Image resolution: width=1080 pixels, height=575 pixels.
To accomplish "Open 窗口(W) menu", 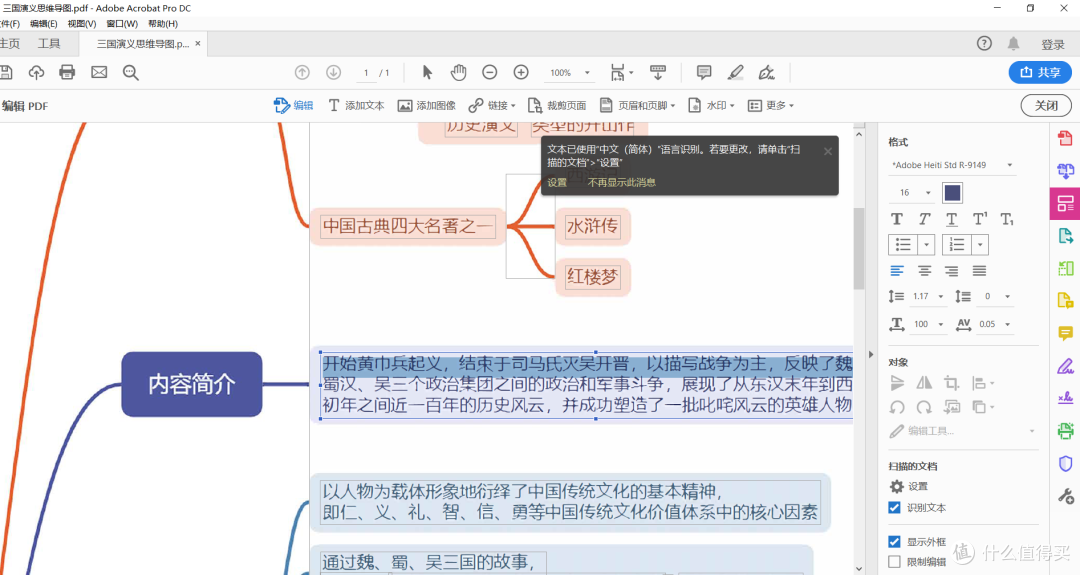I will click(122, 23).
